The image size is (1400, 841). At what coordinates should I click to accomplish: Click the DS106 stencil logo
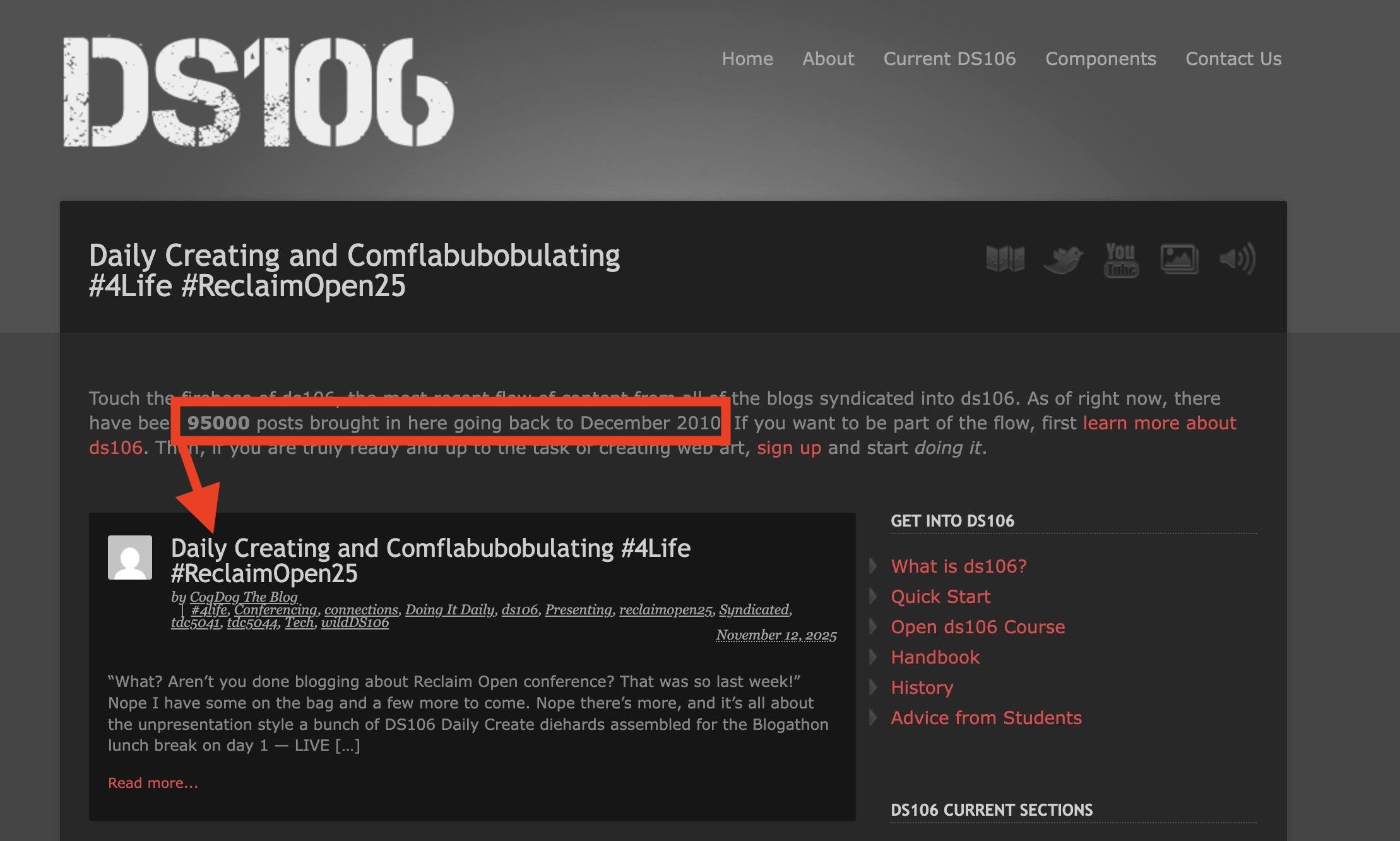pos(258,93)
